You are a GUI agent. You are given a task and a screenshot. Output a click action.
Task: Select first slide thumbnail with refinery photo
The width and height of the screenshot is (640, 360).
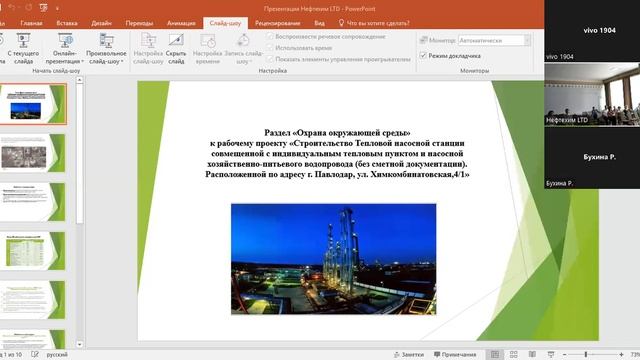[x=33, y=104]
